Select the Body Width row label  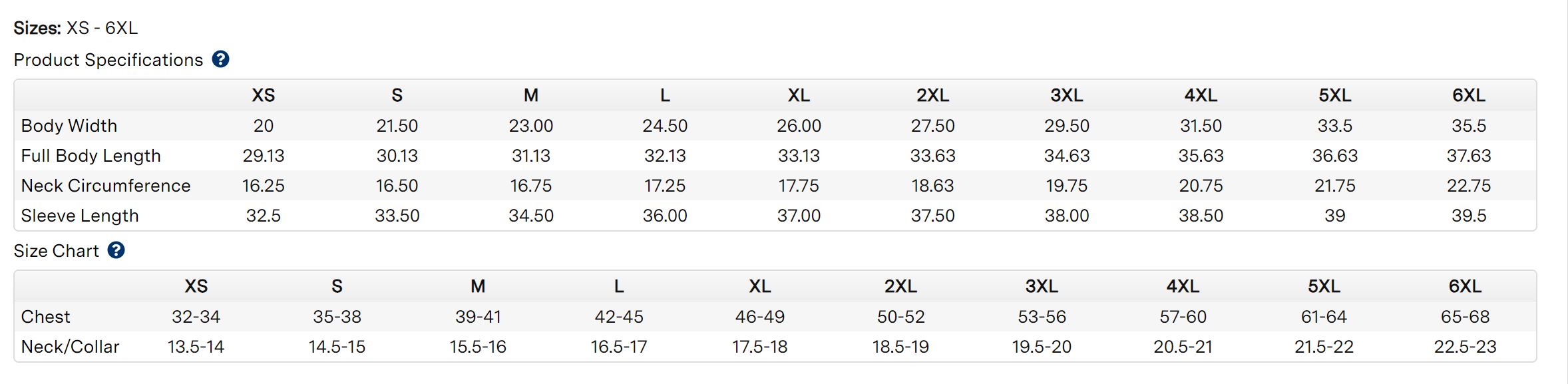tap(69, 126)
